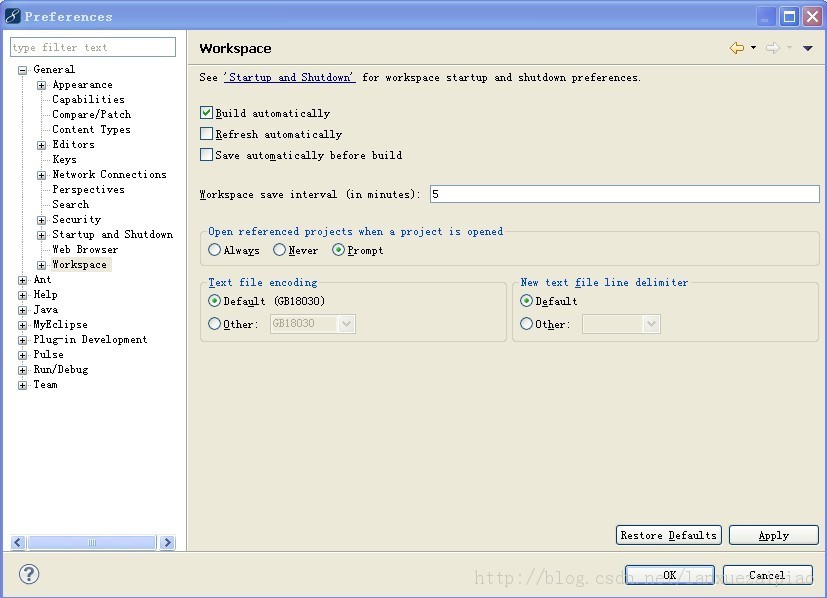Click the workspace save interval field
The height and width of the screenshot is (598, 827).
[624, 194]
